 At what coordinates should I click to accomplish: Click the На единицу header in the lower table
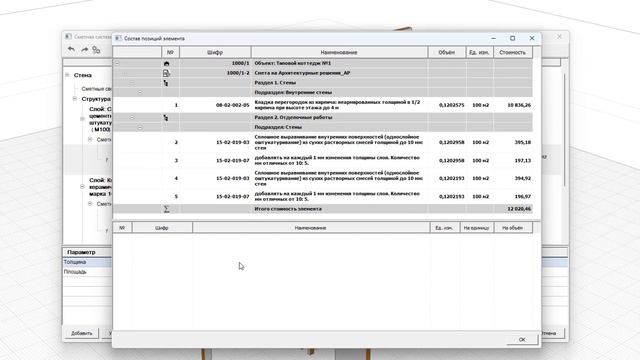[476, 228]
